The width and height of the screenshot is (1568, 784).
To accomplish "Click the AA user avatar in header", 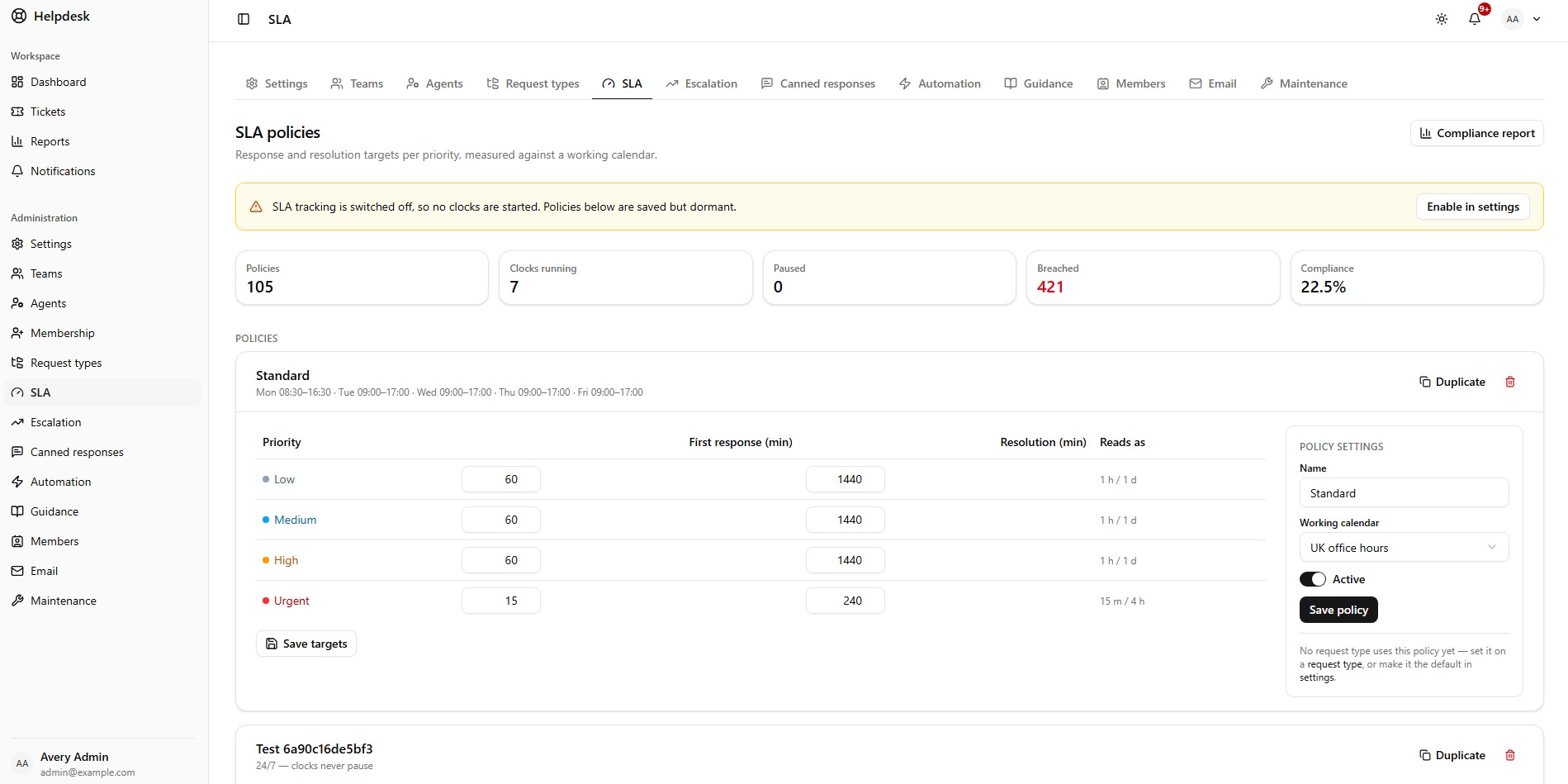I will pos(1513,19).
